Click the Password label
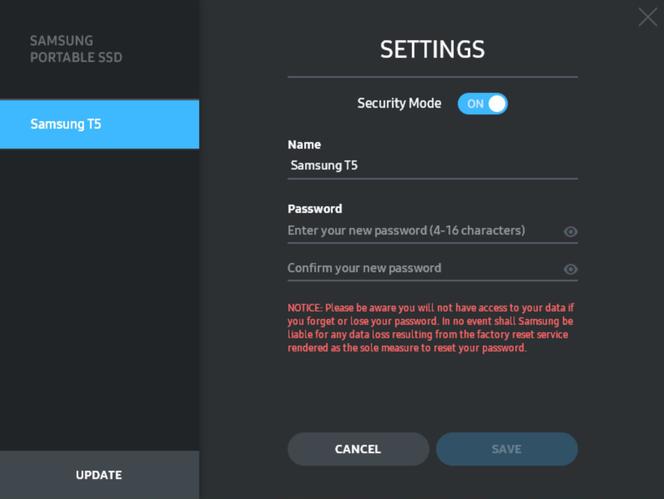Image resolution: width=664 pixels, height=499 pixels. [314, 209]
